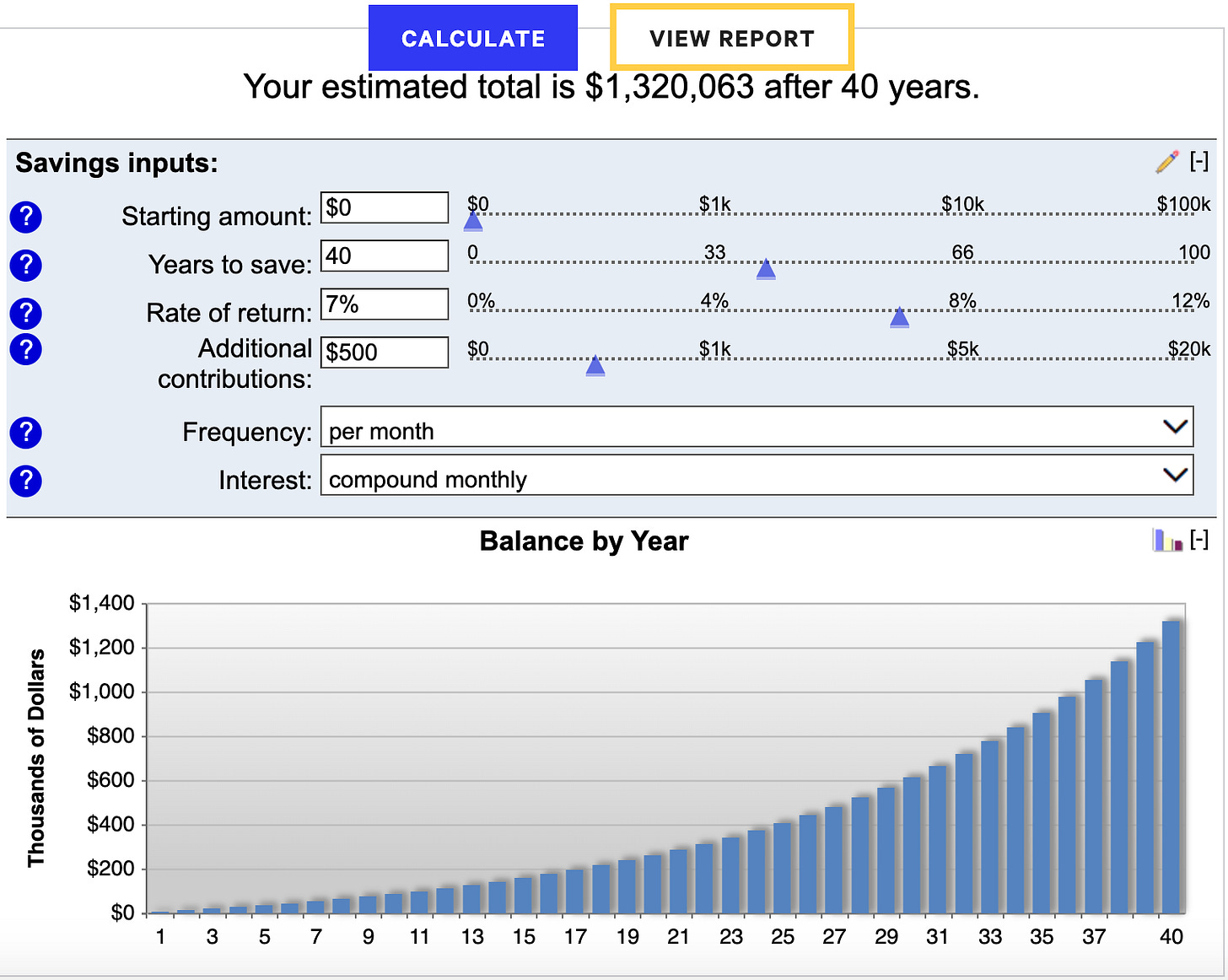Open help for Frequency
Viewport: 1228px width, 980px height.
coord(26,433)
